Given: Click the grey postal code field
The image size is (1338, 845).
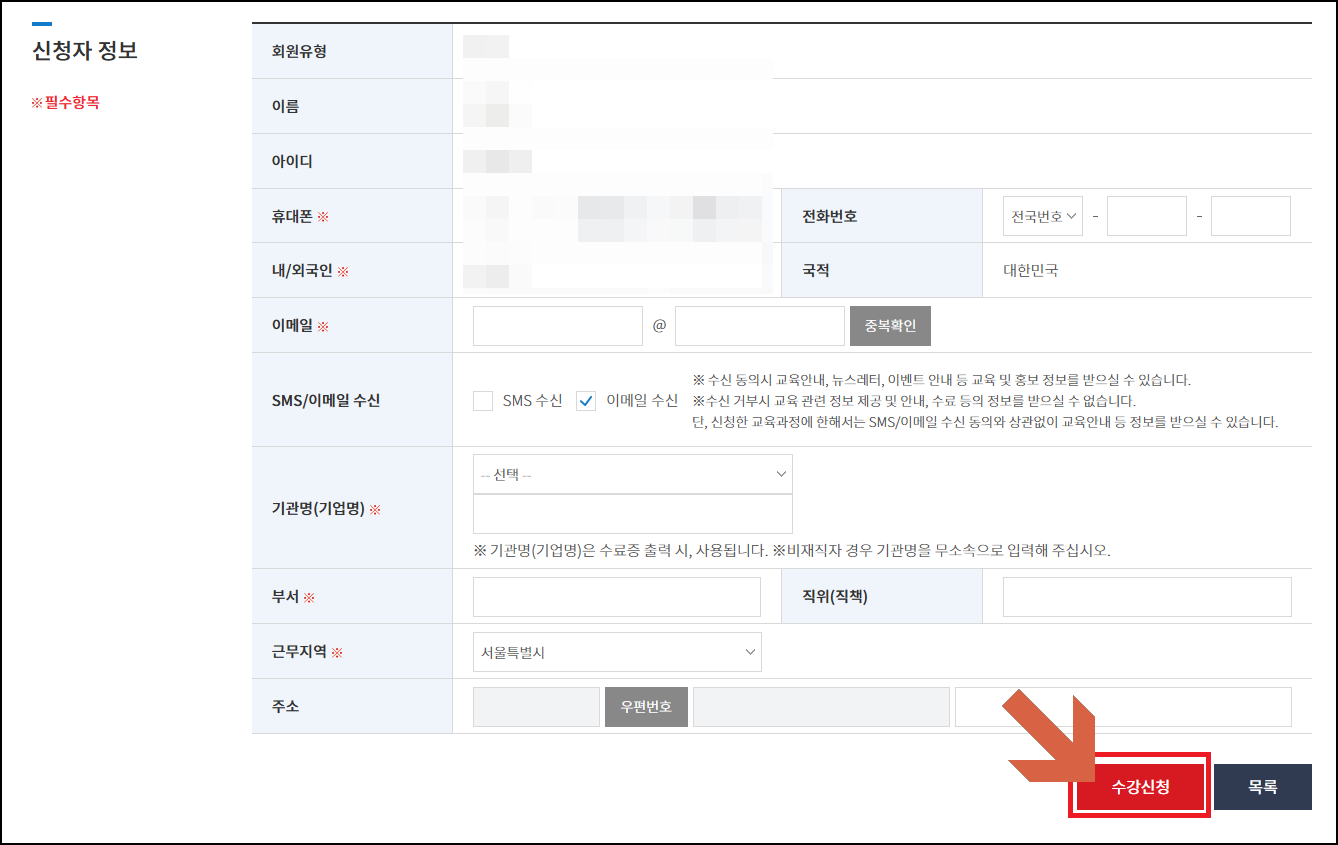Looking at the screenshot, I should coord(536,706).
